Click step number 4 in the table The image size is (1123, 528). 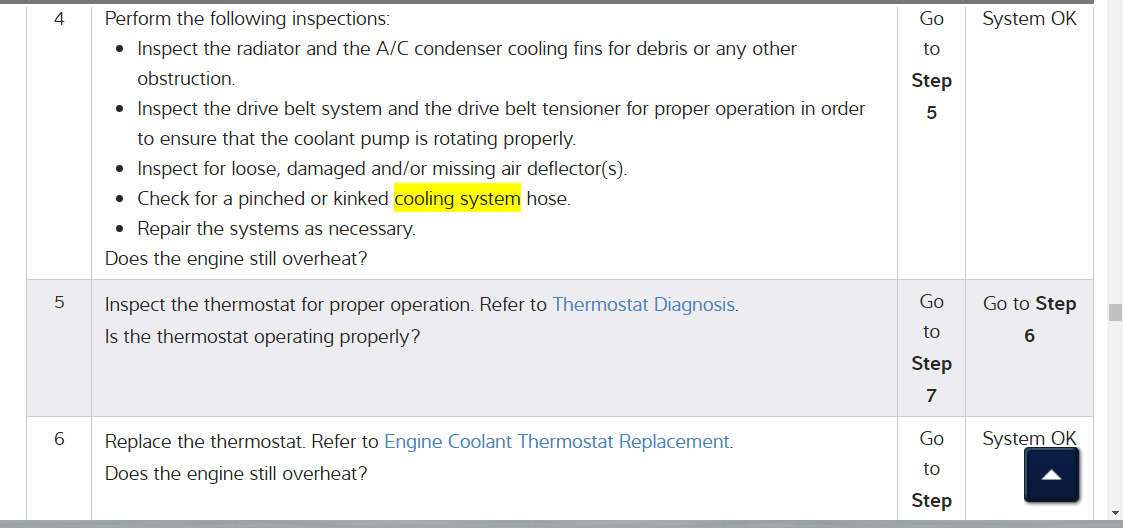(59, 19)
